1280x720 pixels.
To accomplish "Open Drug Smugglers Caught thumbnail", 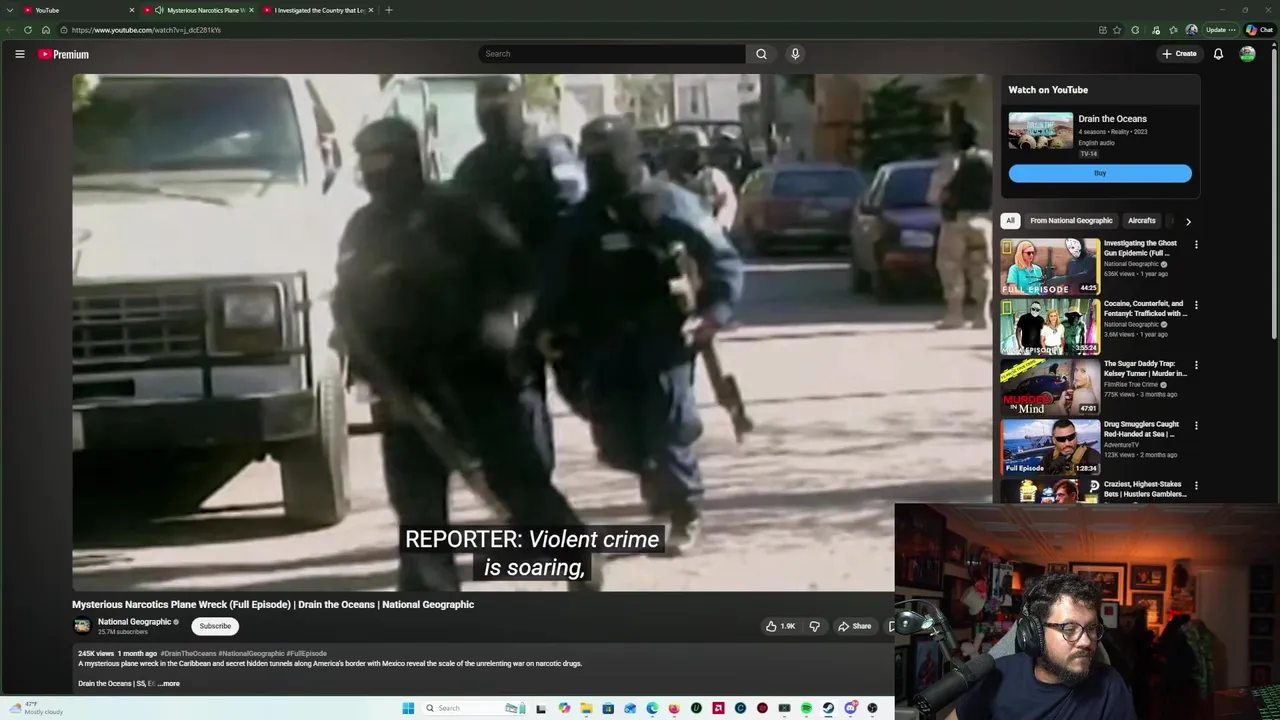I will 1050,447.
